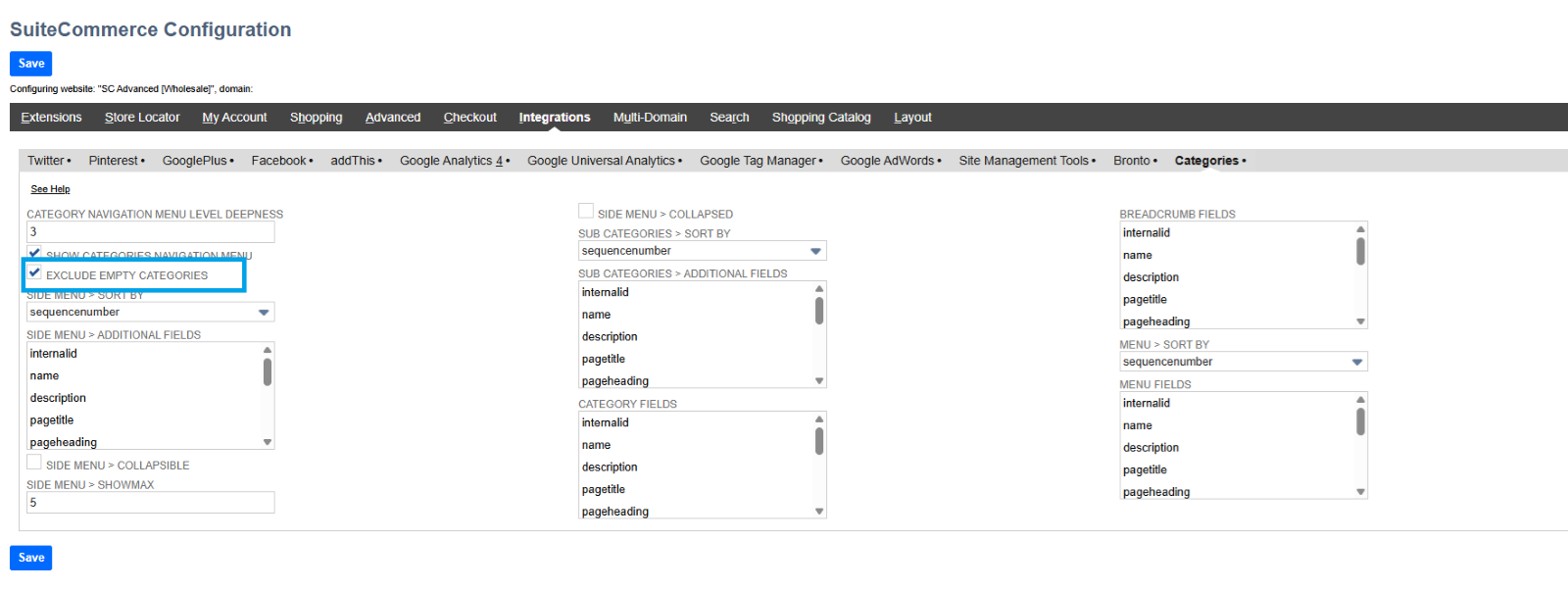This screenshot has width=1568, height=590.
Task: Uncheck Exclude Empty Categories checkbox
Action: tap(34, 272)
